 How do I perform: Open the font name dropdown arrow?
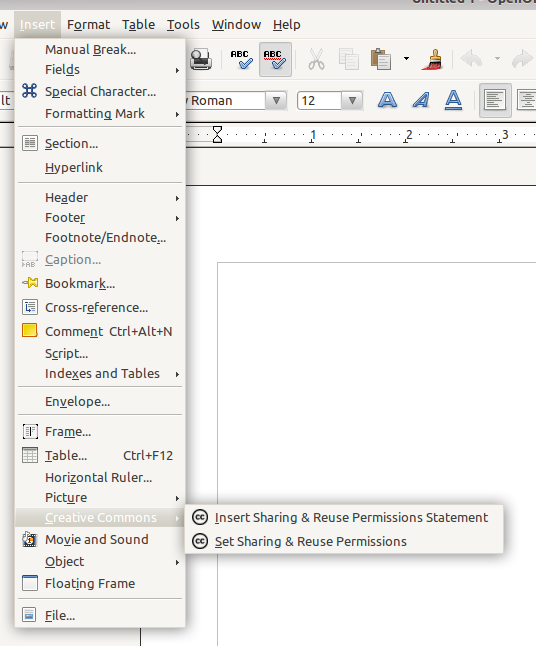click(276, 101)
